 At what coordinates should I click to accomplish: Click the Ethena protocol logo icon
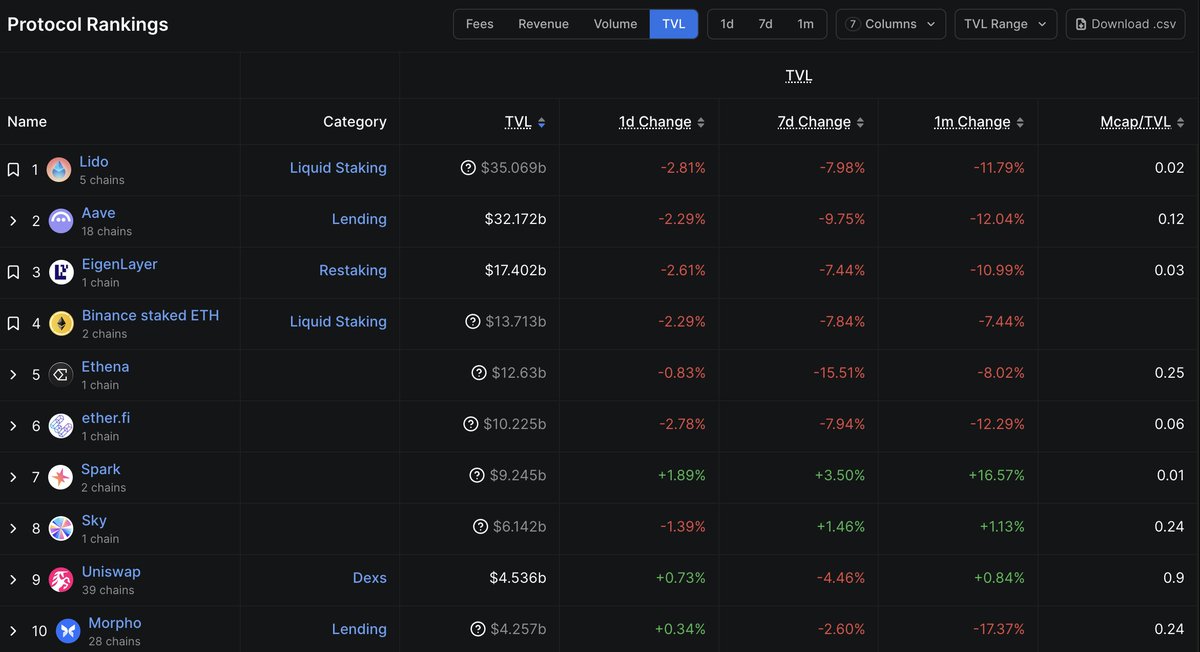coord(61,374)
